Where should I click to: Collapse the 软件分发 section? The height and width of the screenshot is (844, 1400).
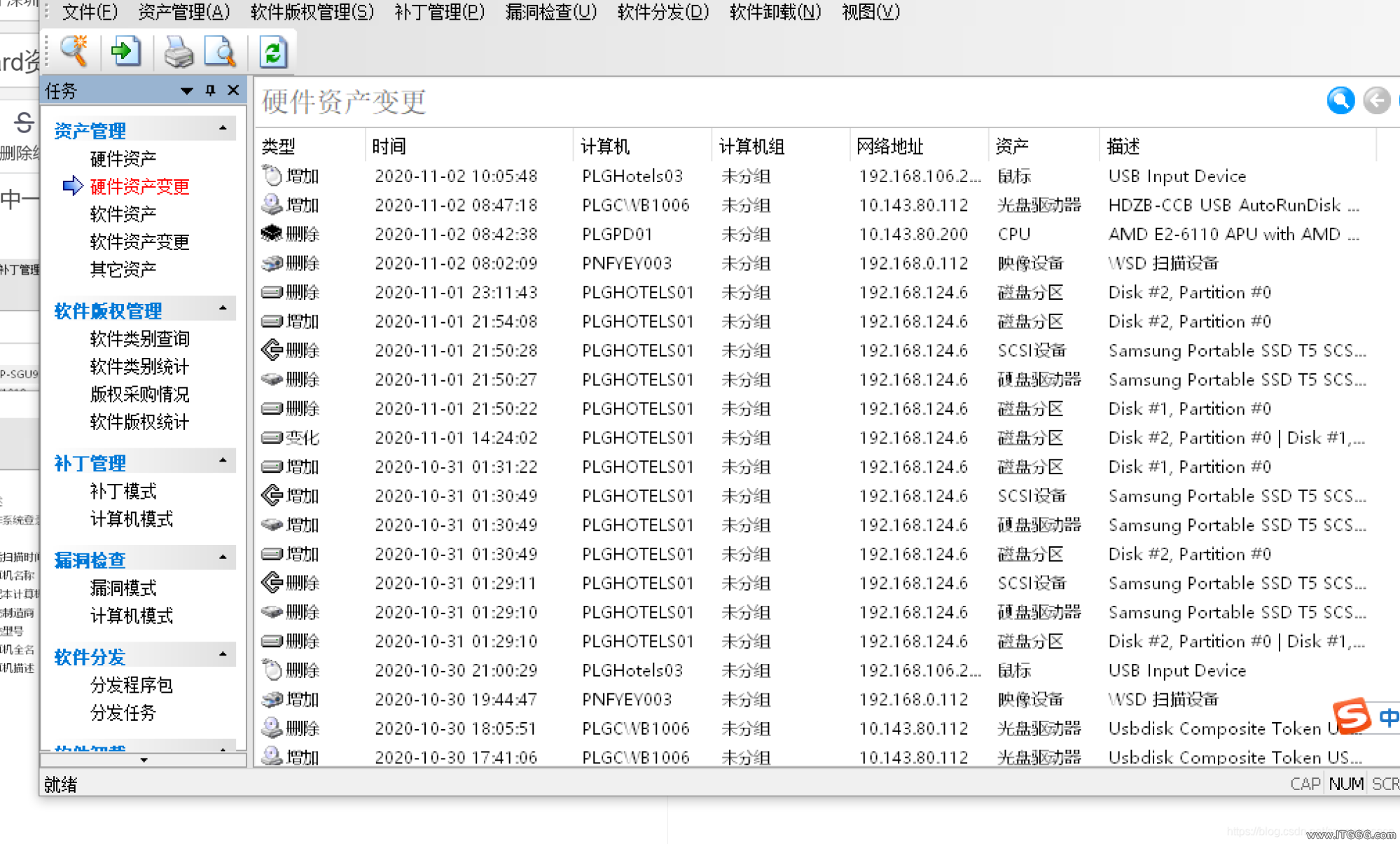point(223,654)
